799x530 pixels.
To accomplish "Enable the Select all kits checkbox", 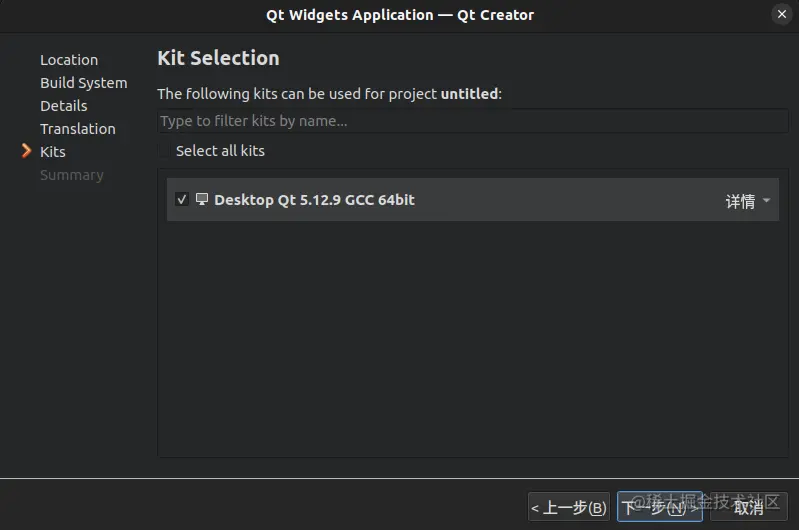I will 164,151.
